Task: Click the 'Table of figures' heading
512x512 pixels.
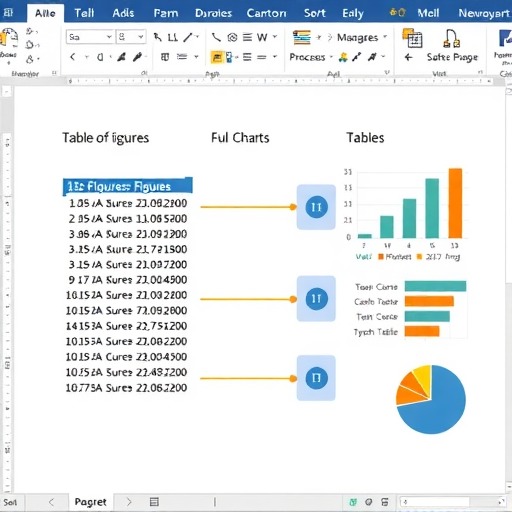Action: pos(105,138)
